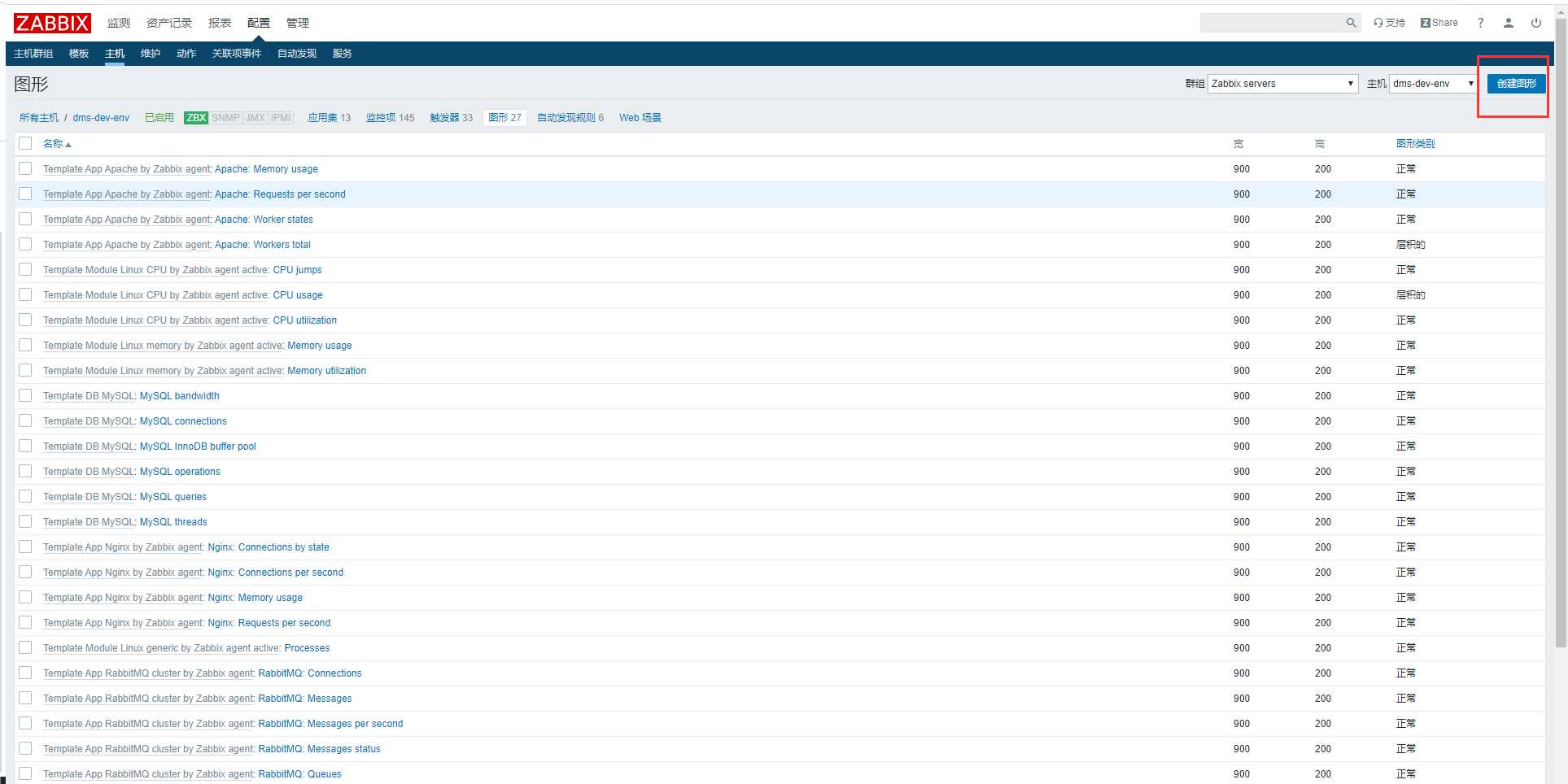Focus the top search input field
The height and width of the screenshot is (784, 1568).
pos(1272,23)
